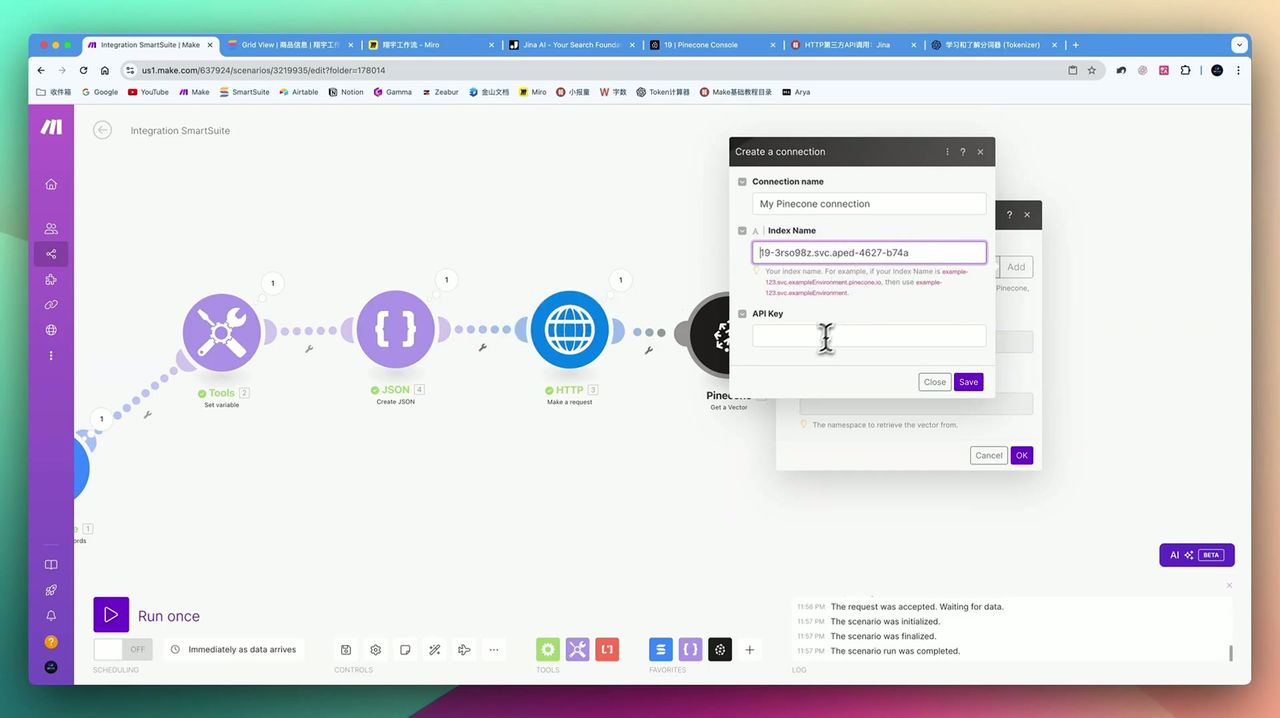Open scenario settings gear in Controls
The image size is (1280, 718).
376,650
